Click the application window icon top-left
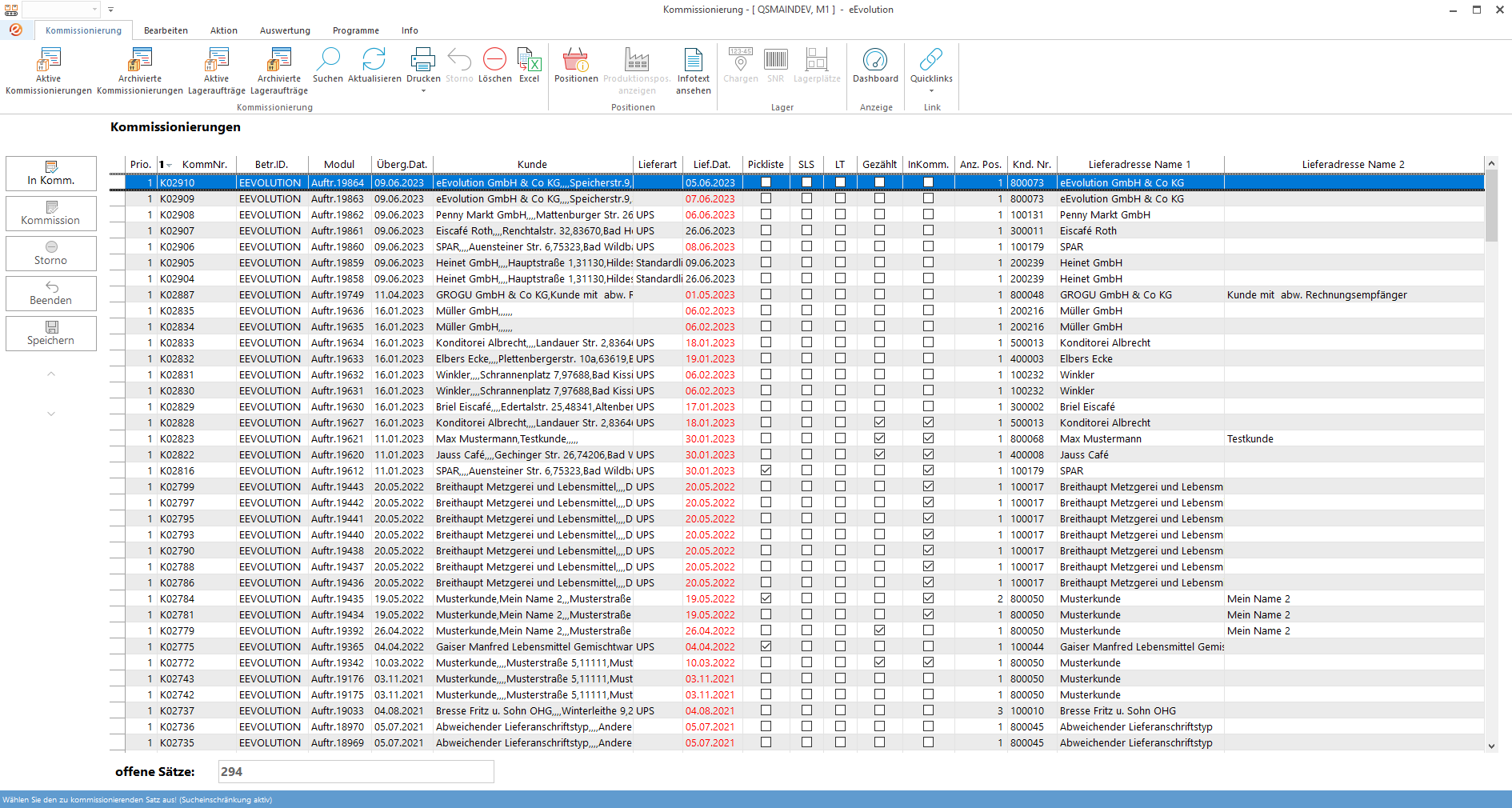 11,10
